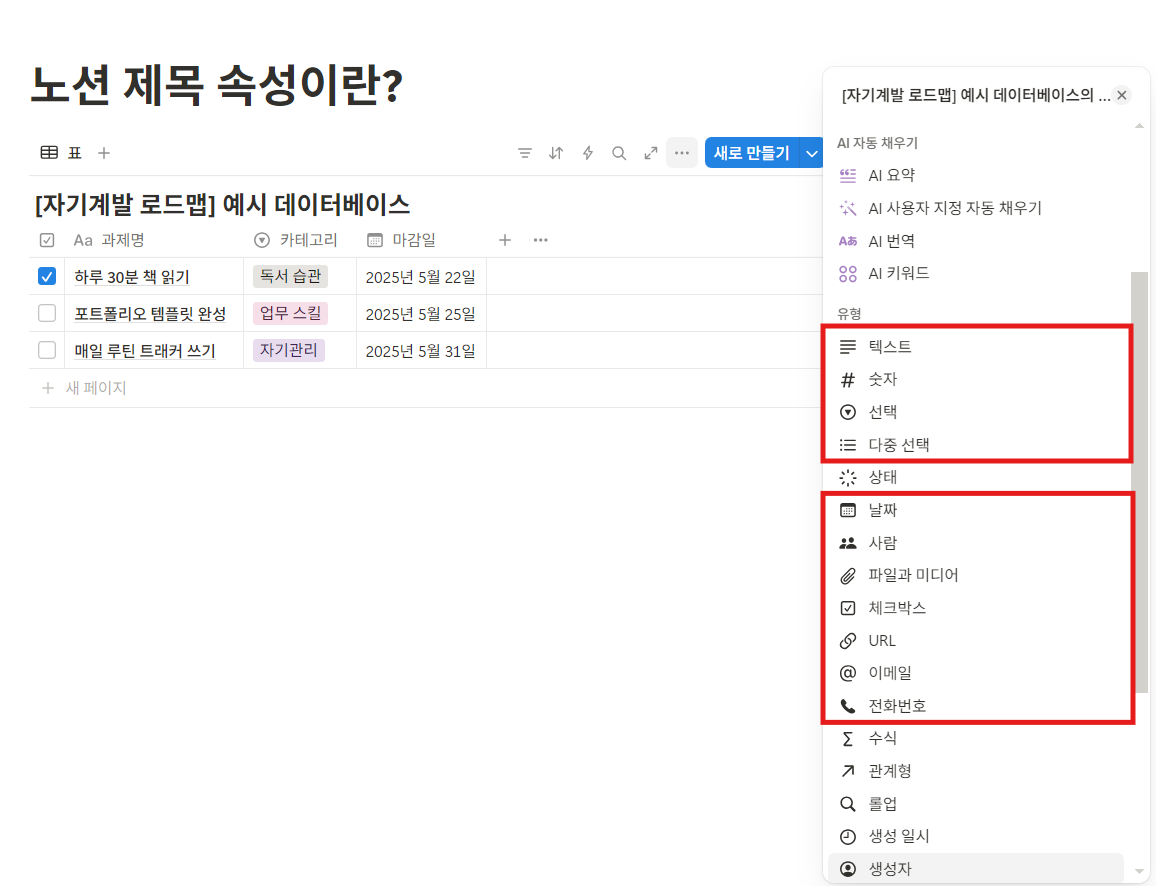This screenshot has width=1156, height=886.
Task: Select the 숫자 property type
Action: pyautogui.click(x=884, y=379)
